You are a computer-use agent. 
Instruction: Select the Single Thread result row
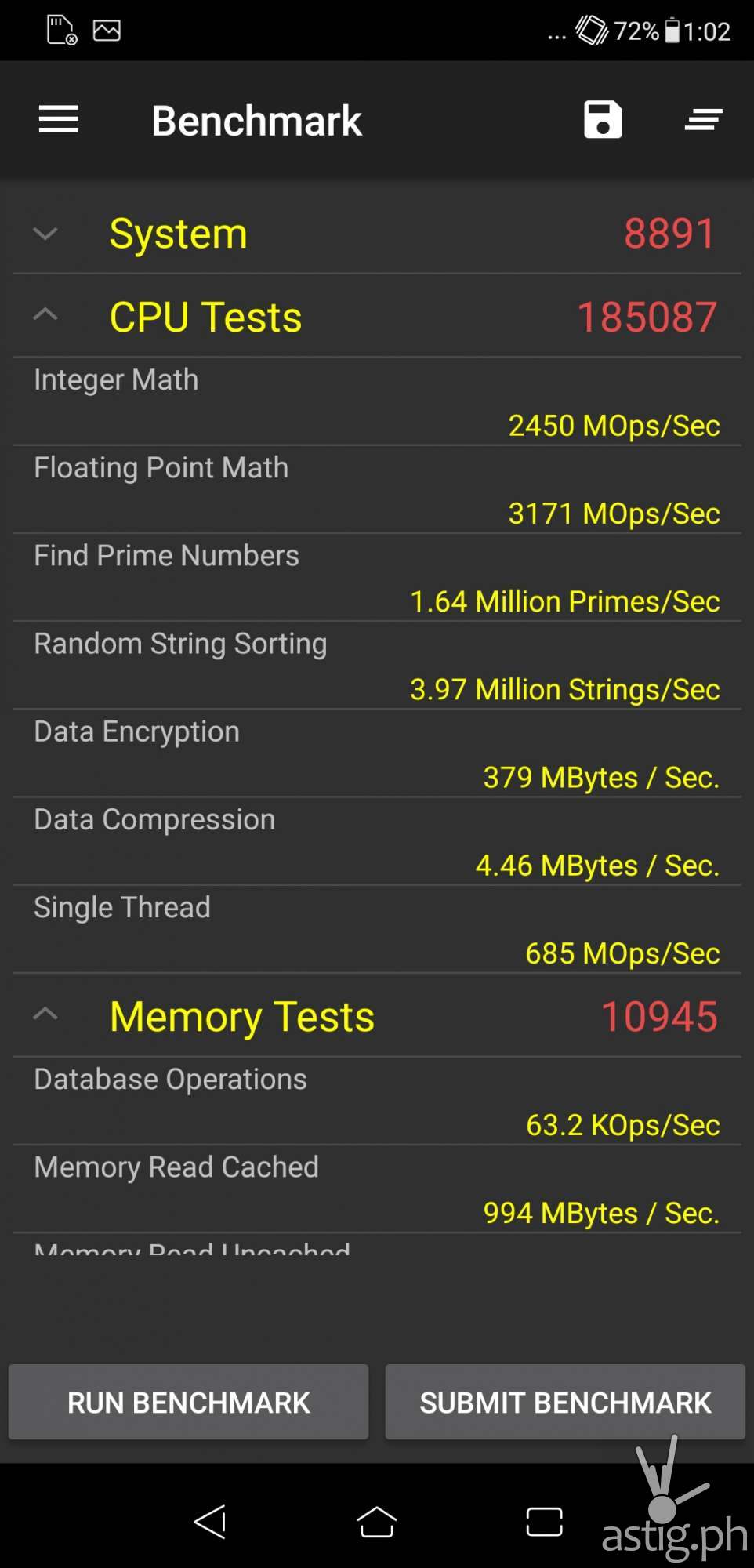(x=376, y=930)
